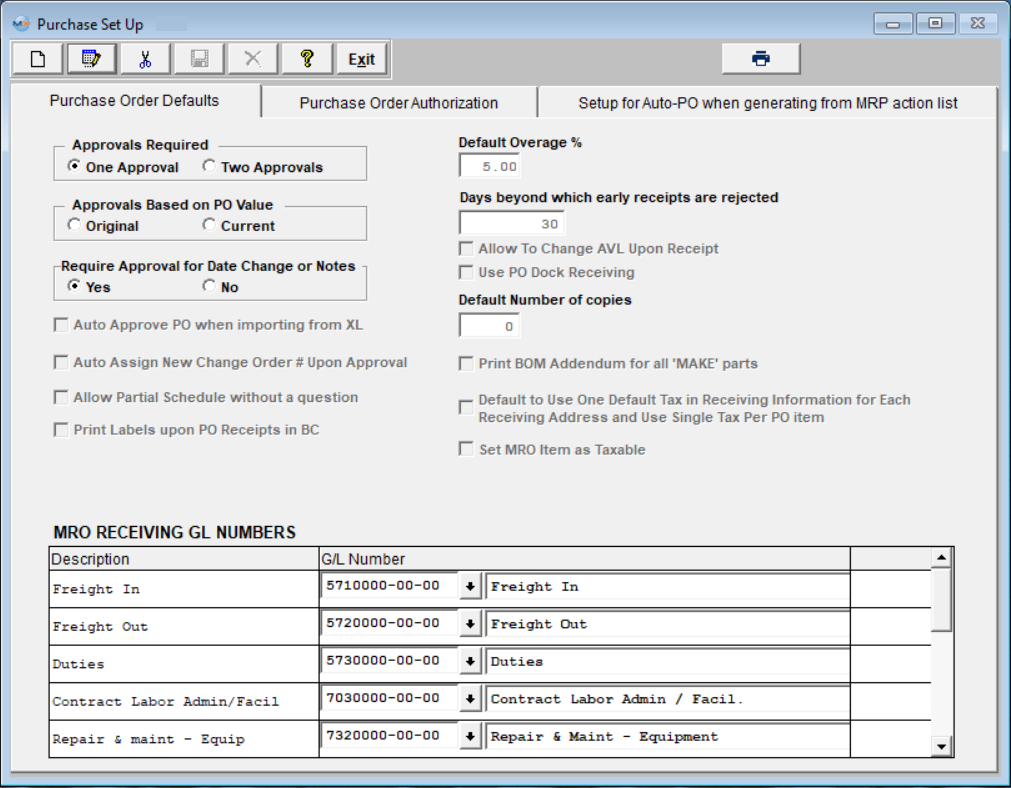
Task: Open the Repair & maint G/L number dropdown
Action: point(470,736)
